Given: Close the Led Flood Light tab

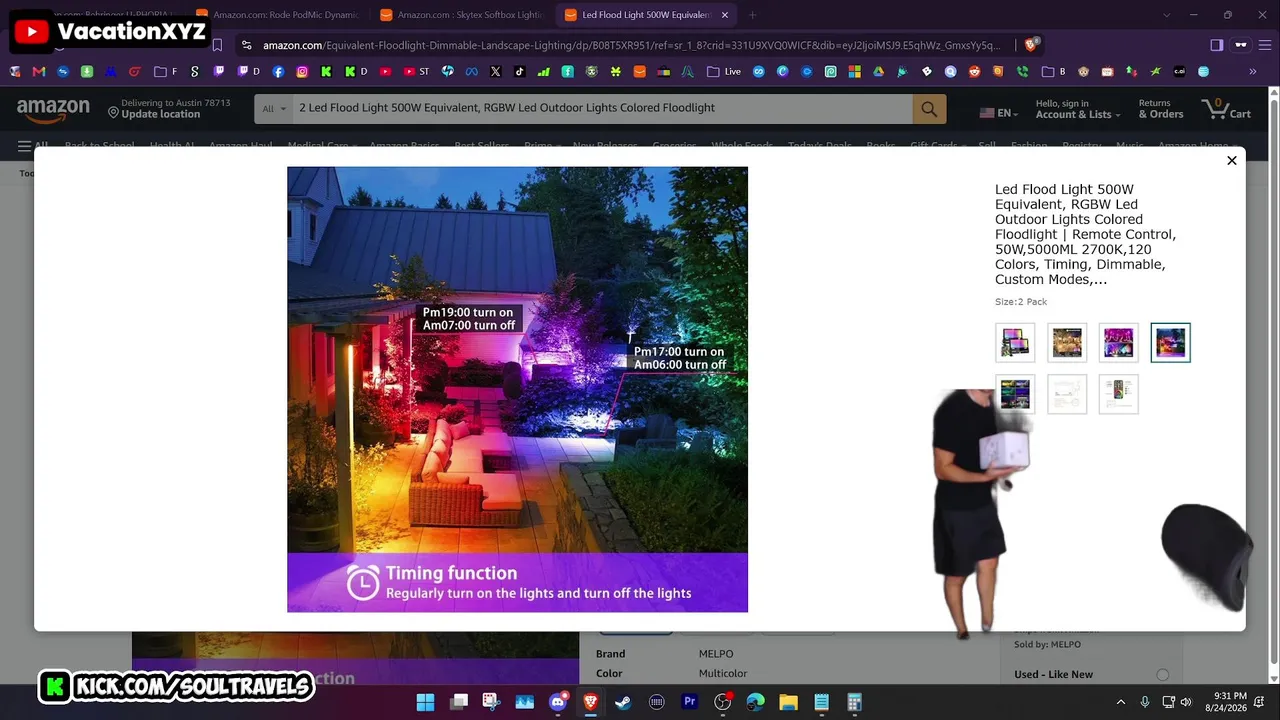Looking at the screenshot, I should tap(725, 15).
